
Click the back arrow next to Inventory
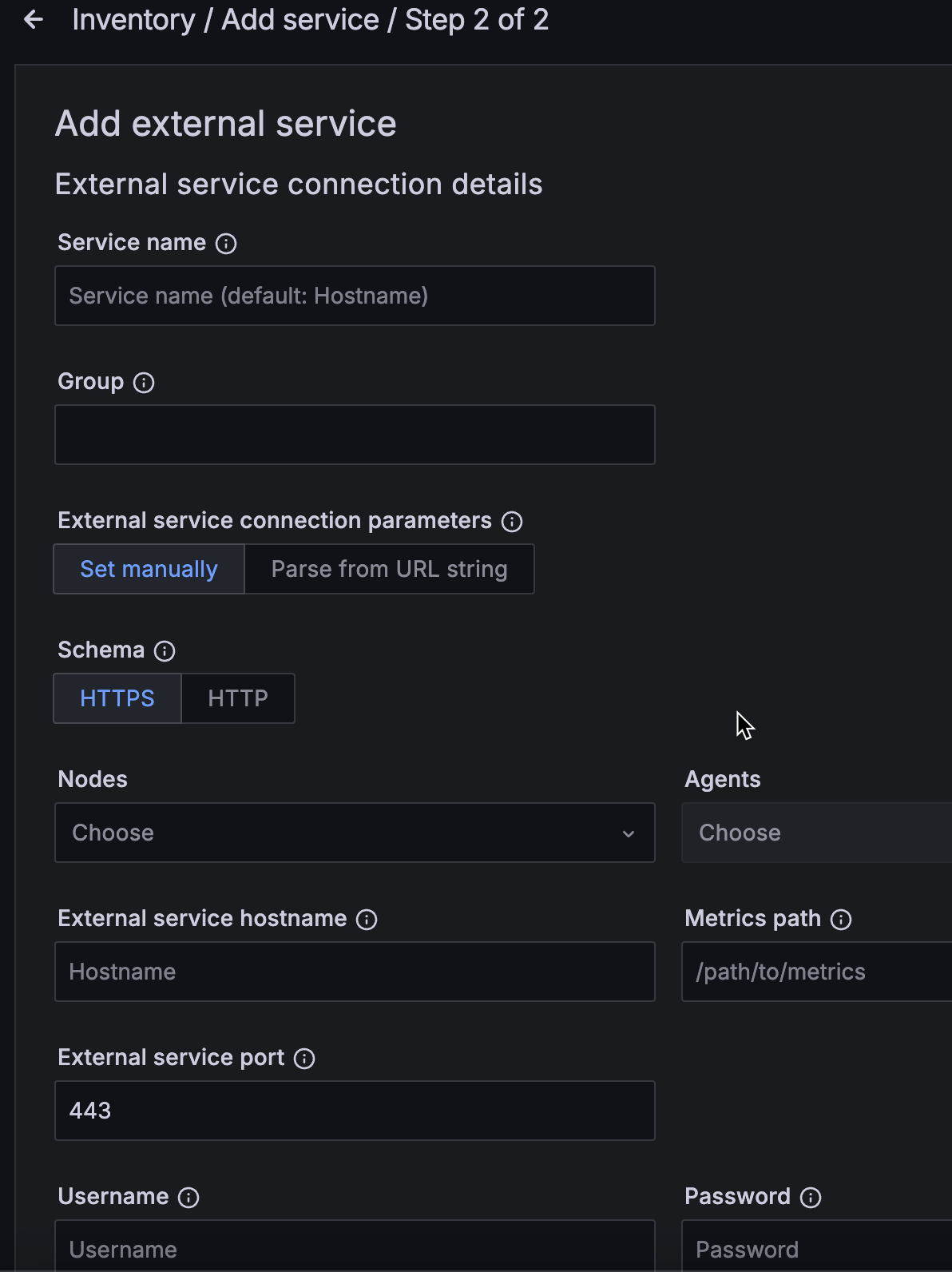34,20
